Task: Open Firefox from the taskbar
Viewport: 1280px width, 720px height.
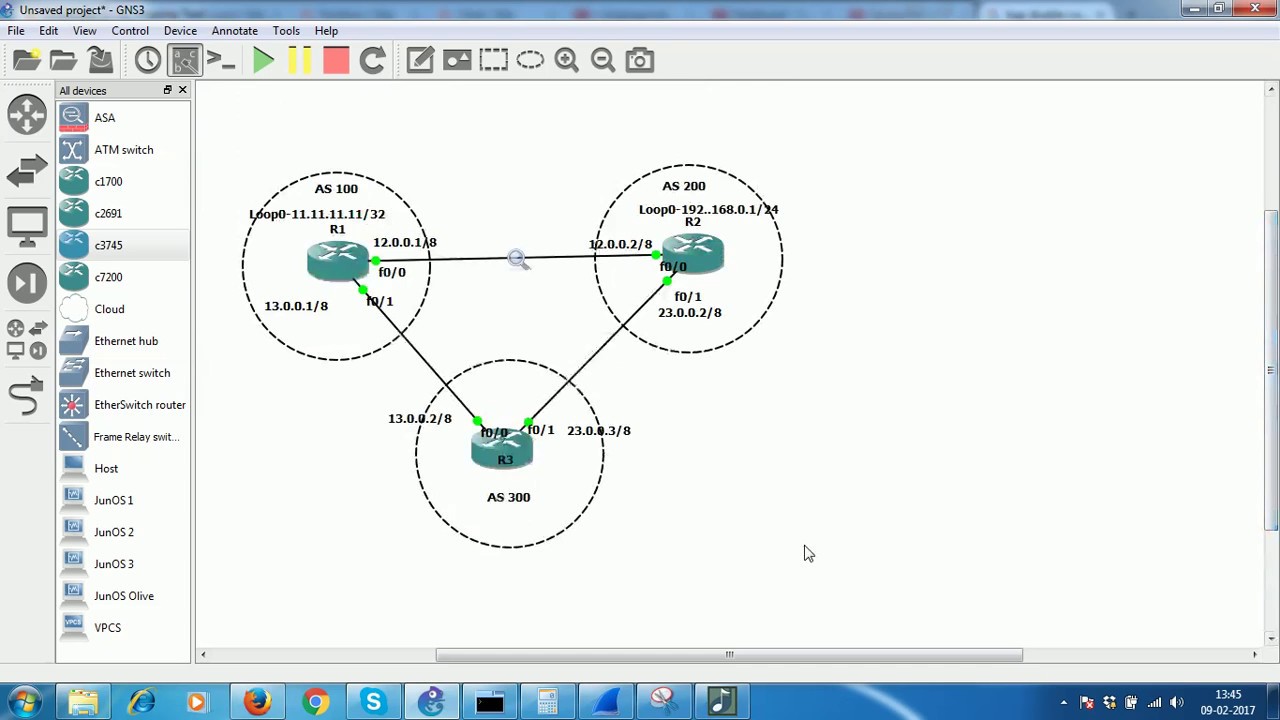Action: point(257,702)
